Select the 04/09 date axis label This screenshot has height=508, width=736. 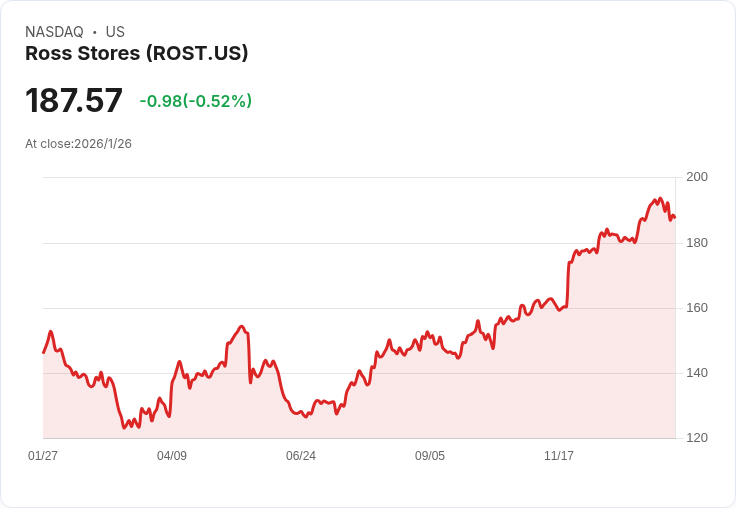pos(172,456)
